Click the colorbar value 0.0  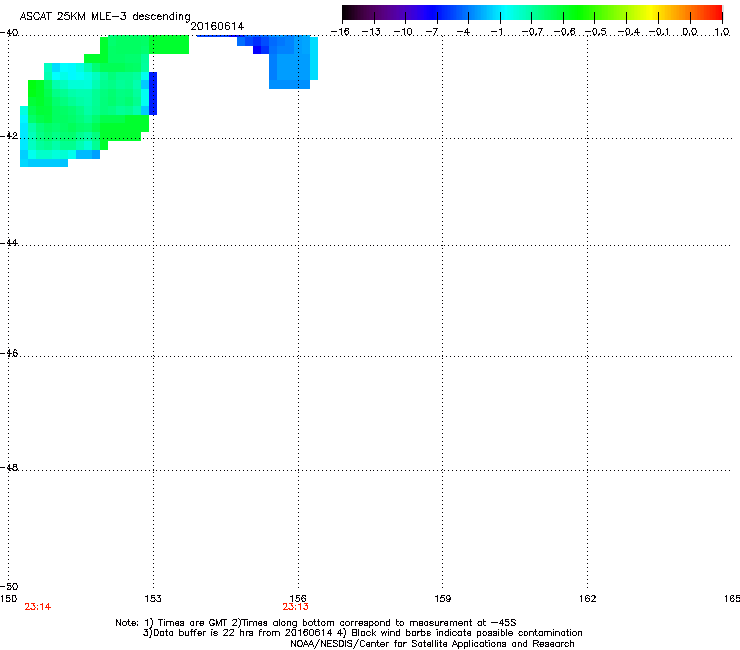point(690,32)
